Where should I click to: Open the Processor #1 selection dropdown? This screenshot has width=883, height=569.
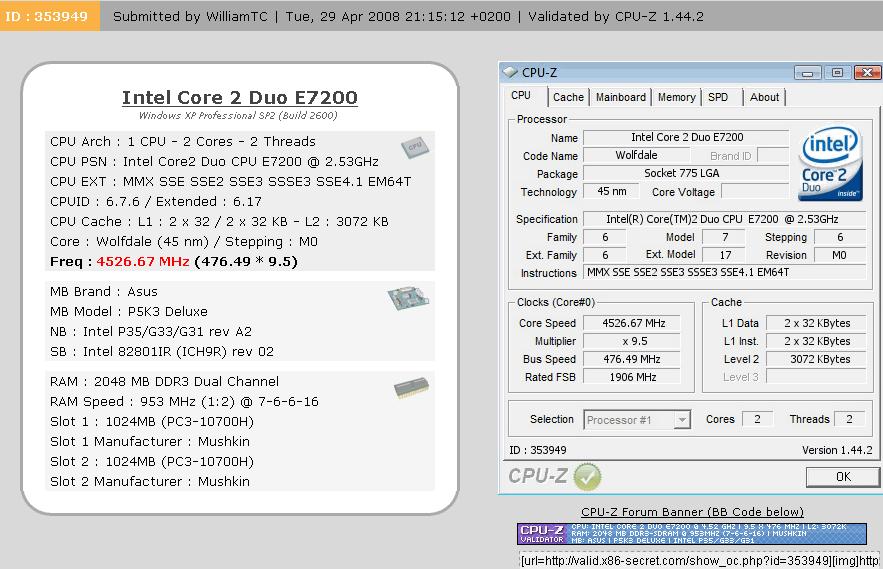coord(637,420)
